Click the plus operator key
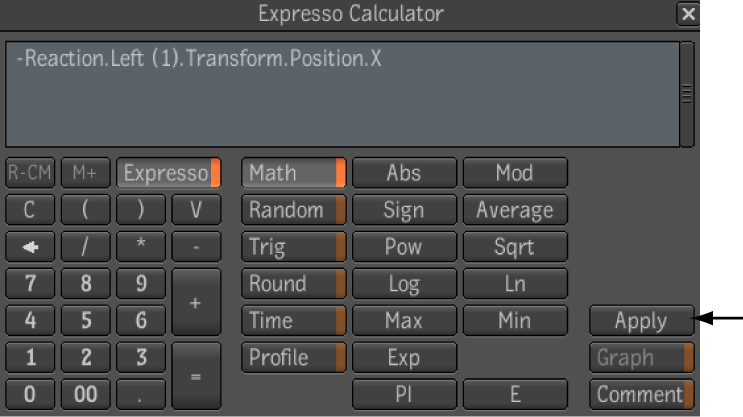The height and width of the screenshot is (417, 743). pos(196,302)
